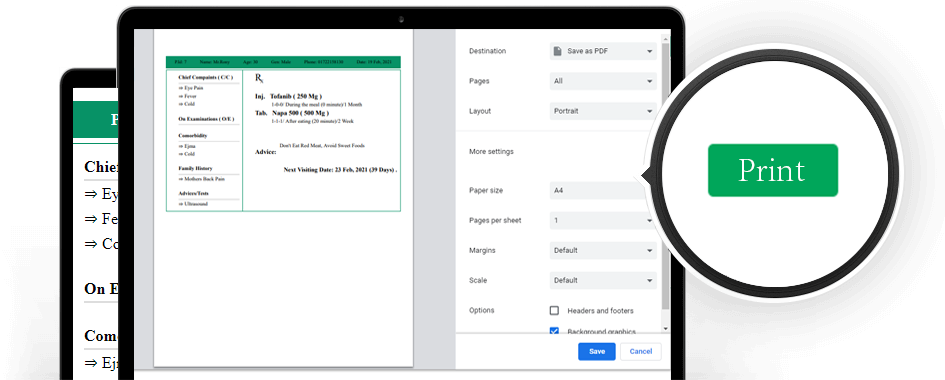Viewport: 945px width, 380px height.
Task: Click the Scale label
Action: point(478,280)
